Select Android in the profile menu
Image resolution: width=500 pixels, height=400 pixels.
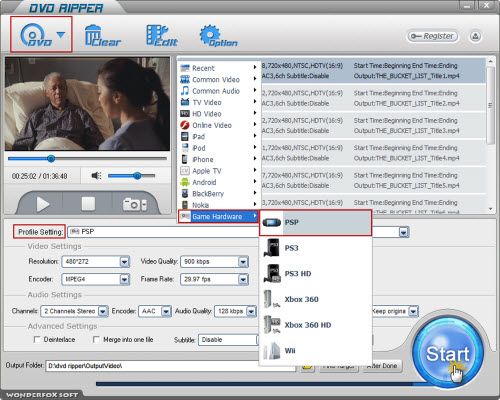(218, 182)
